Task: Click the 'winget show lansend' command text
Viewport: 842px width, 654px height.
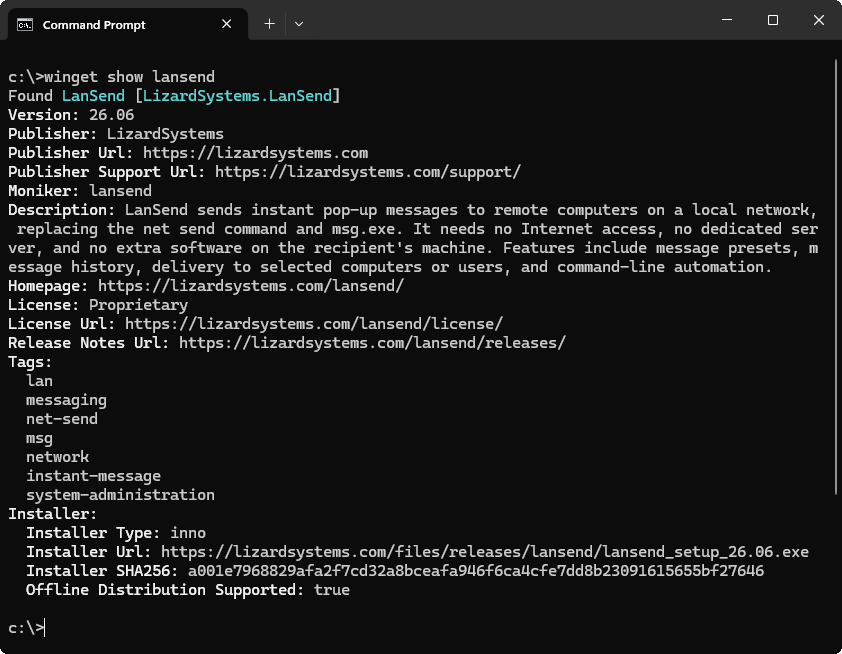Action: pos(129,77)
